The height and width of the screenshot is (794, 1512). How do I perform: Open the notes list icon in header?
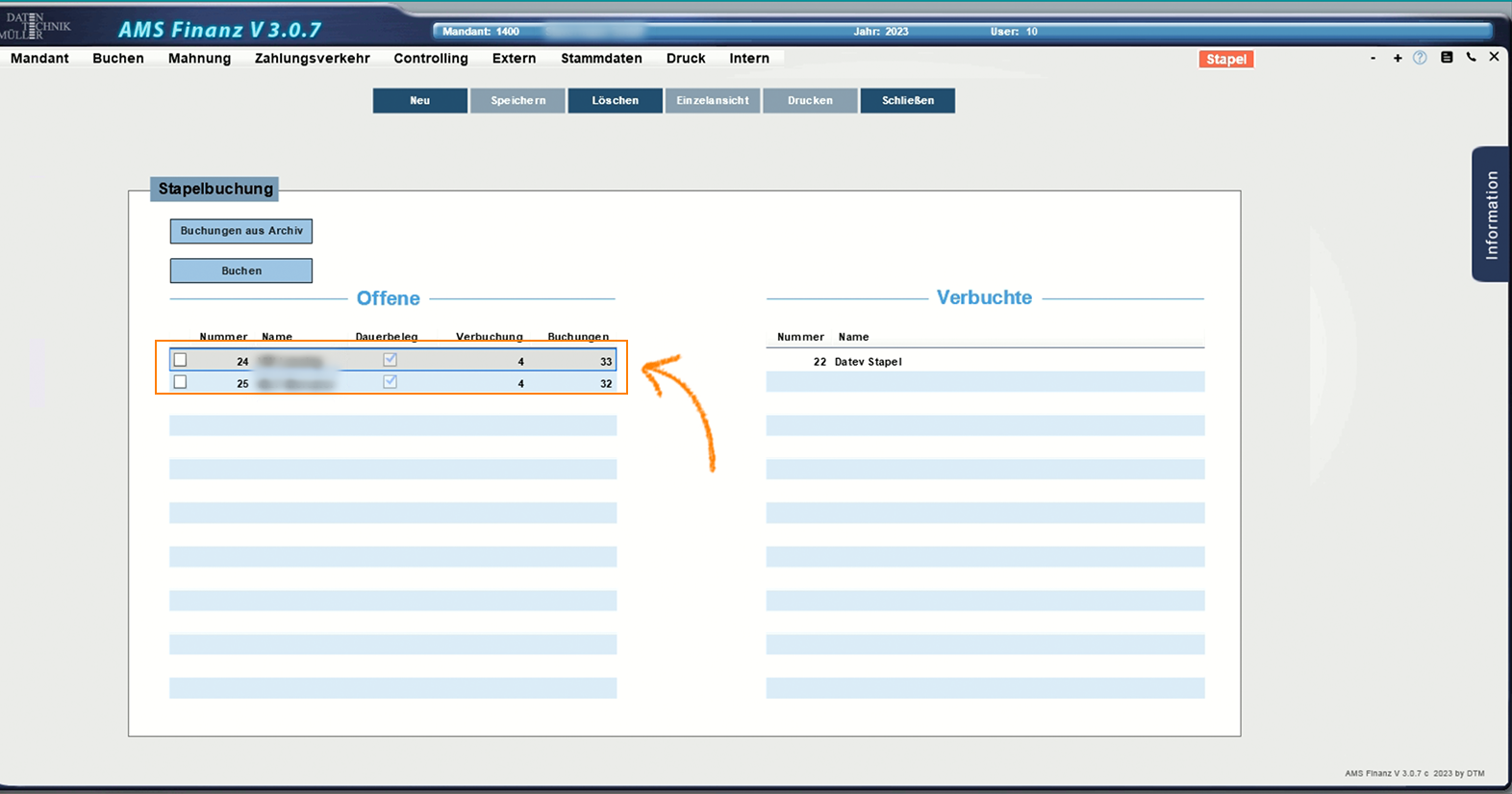(x=1446, y=58)
